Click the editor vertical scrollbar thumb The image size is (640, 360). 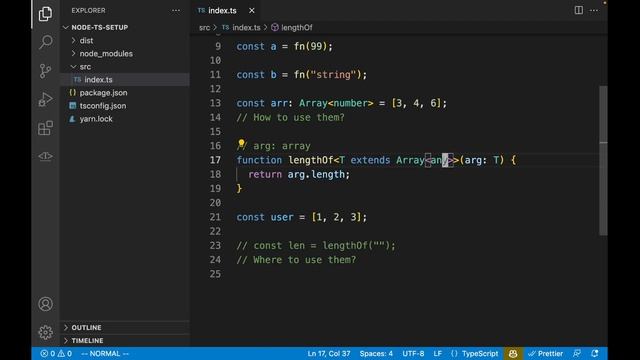(x=603, y=160)
